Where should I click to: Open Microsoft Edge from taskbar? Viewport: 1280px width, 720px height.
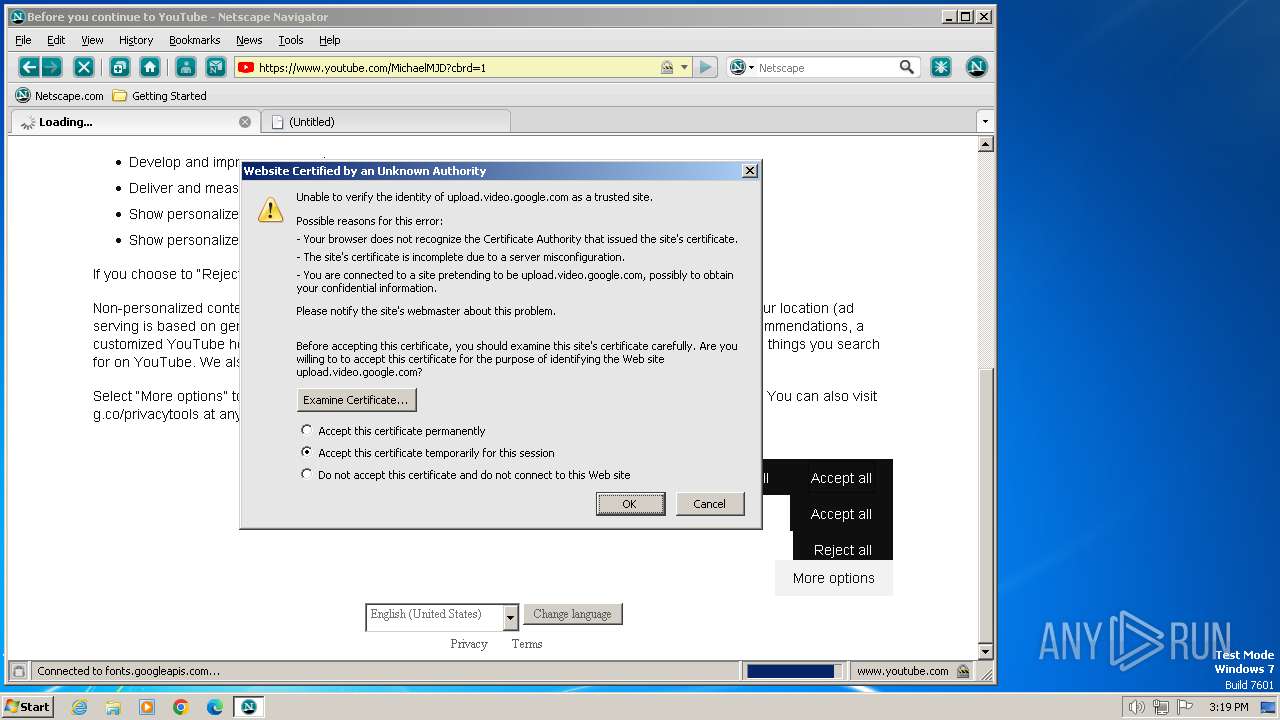coord(215,707)
